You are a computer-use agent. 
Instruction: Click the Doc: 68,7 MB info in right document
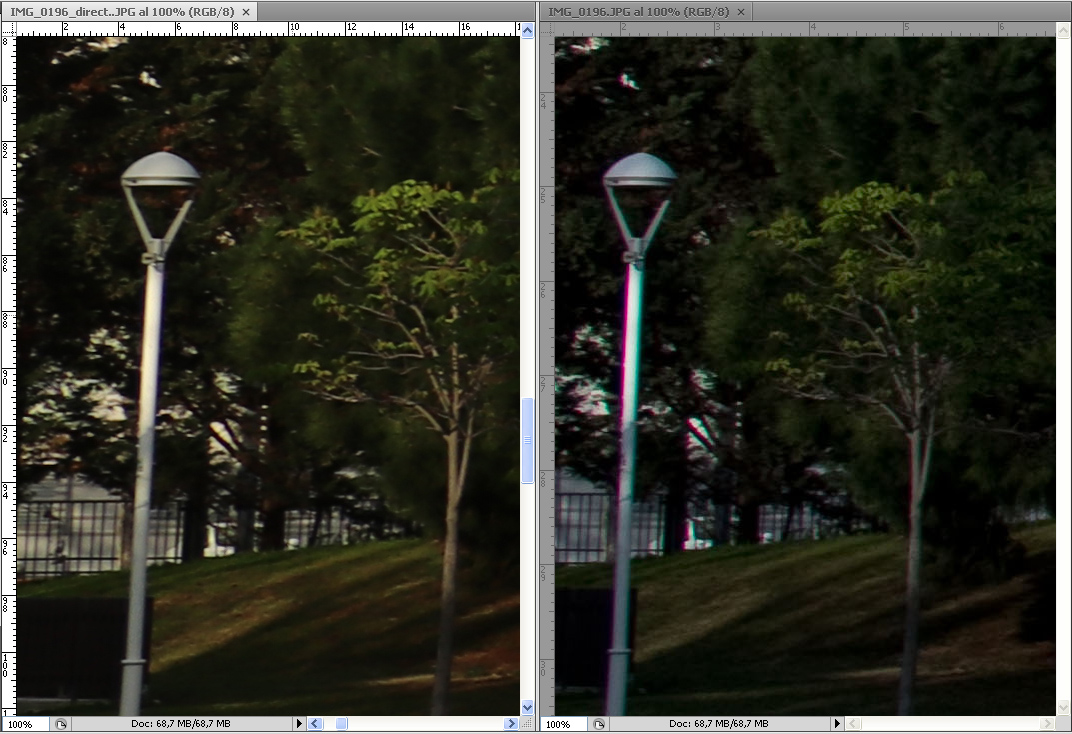718,723
